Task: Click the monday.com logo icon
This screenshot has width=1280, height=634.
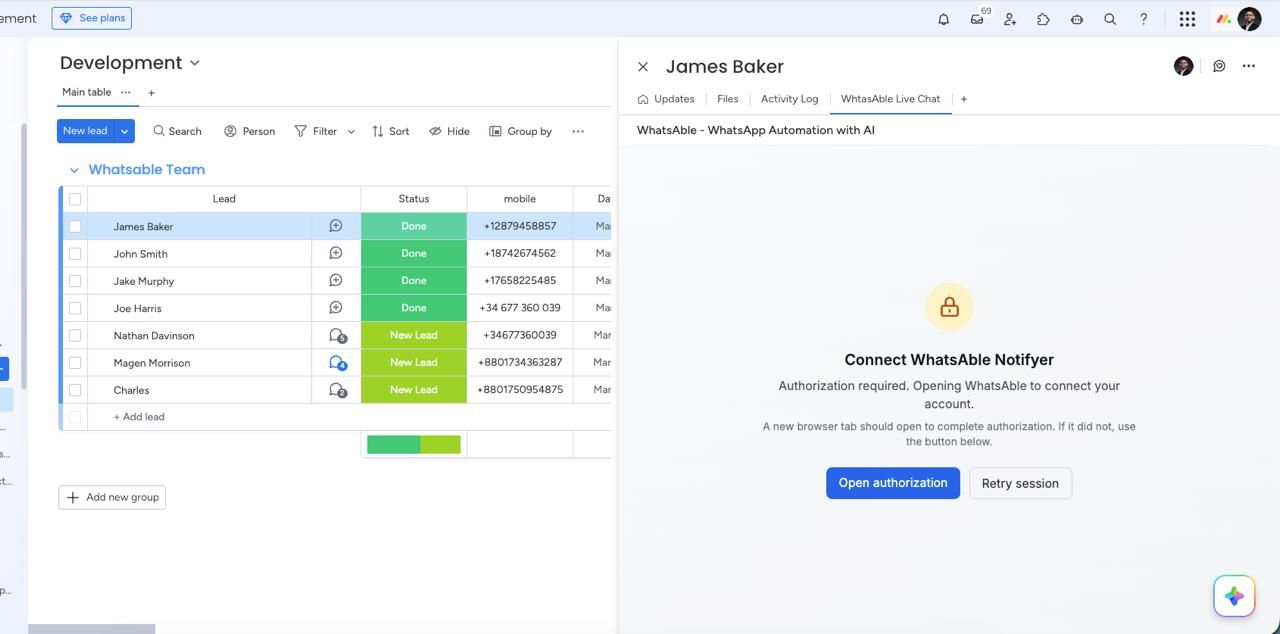Action: click(x=1223, y=19)
